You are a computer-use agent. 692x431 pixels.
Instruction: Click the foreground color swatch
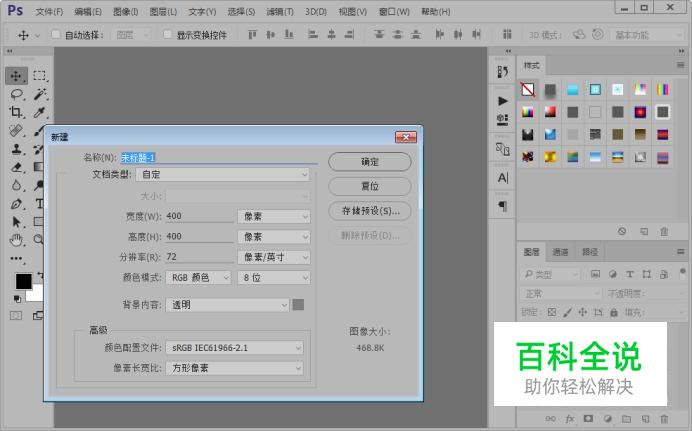pyautogui.click(x=22, y=282)
